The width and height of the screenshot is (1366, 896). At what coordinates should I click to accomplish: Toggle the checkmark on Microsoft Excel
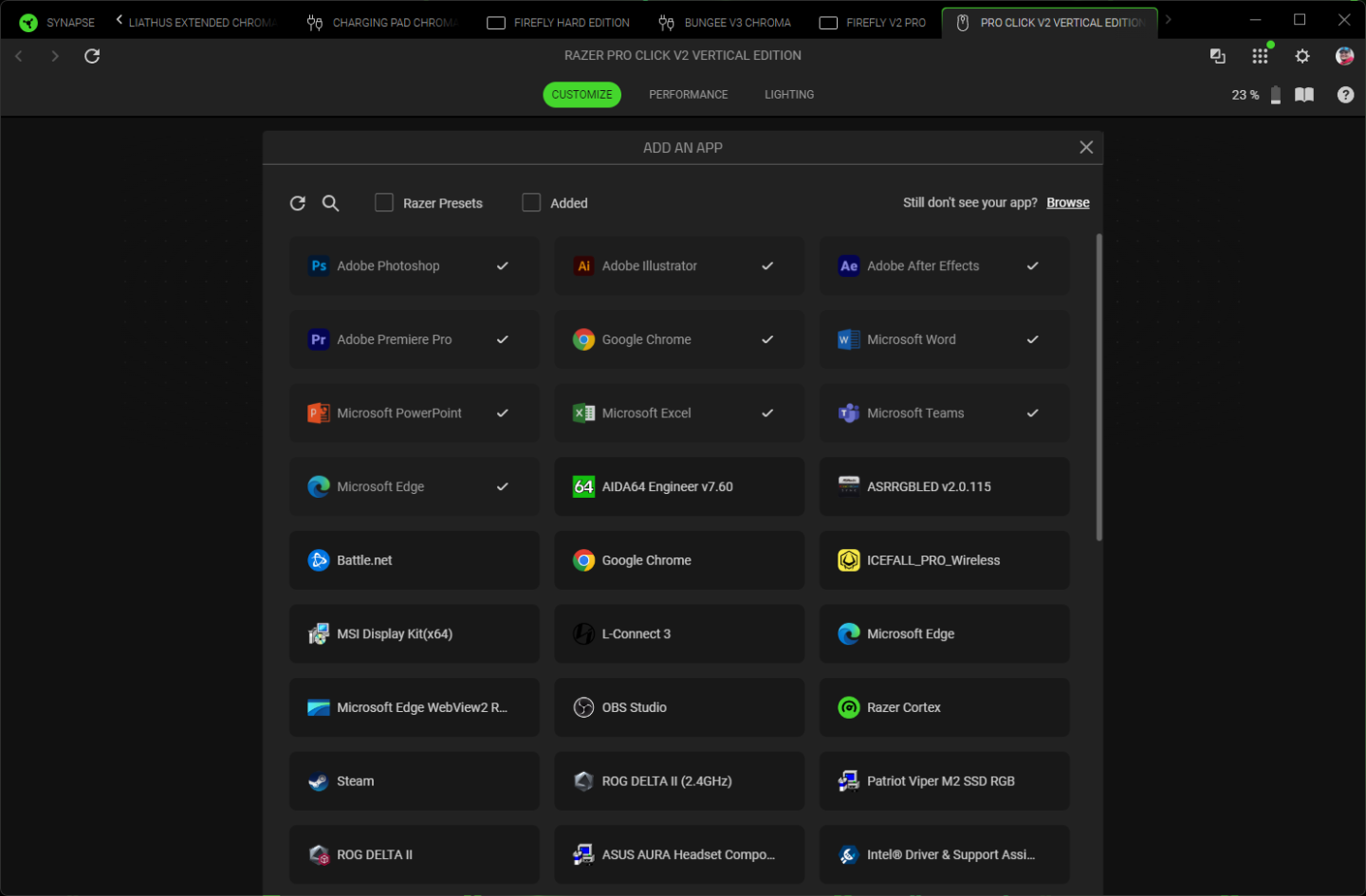pos(767,413)
